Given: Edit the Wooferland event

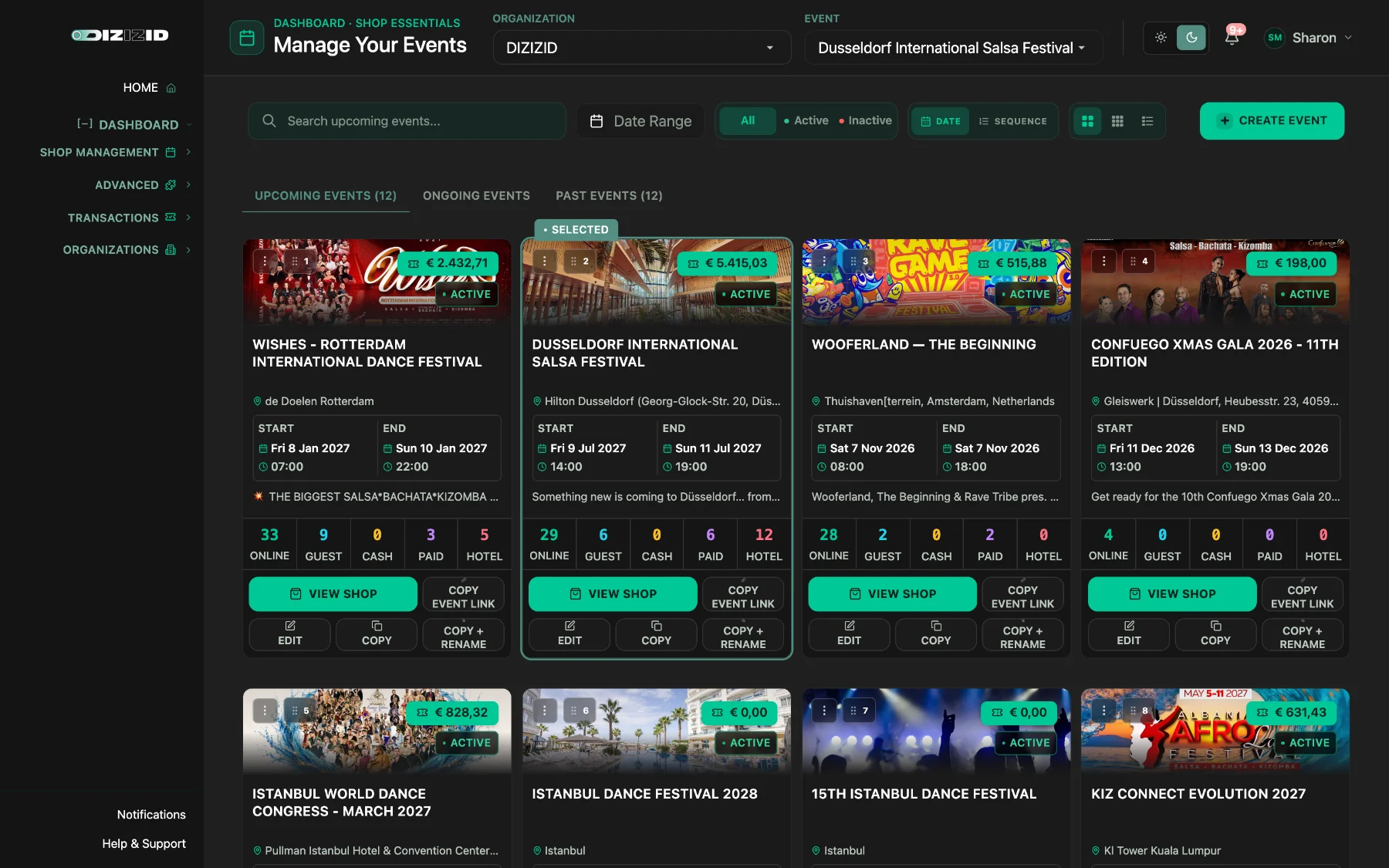Looking at the screenshot, I should tap(849, 633).
